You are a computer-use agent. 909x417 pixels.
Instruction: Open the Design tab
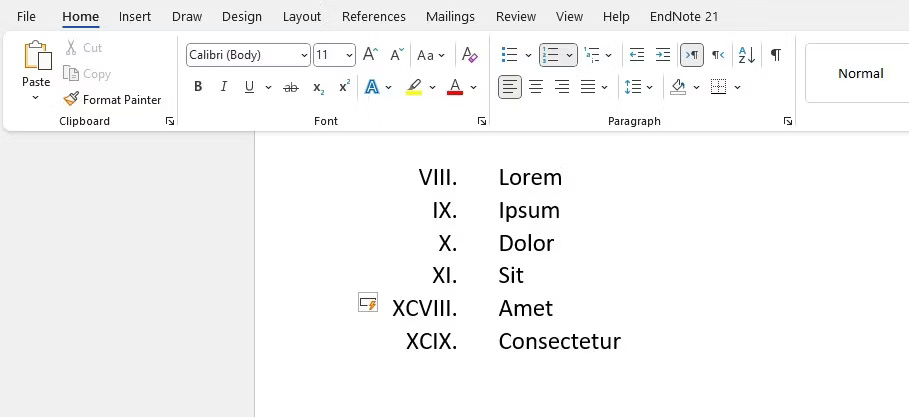click(242, 16)
